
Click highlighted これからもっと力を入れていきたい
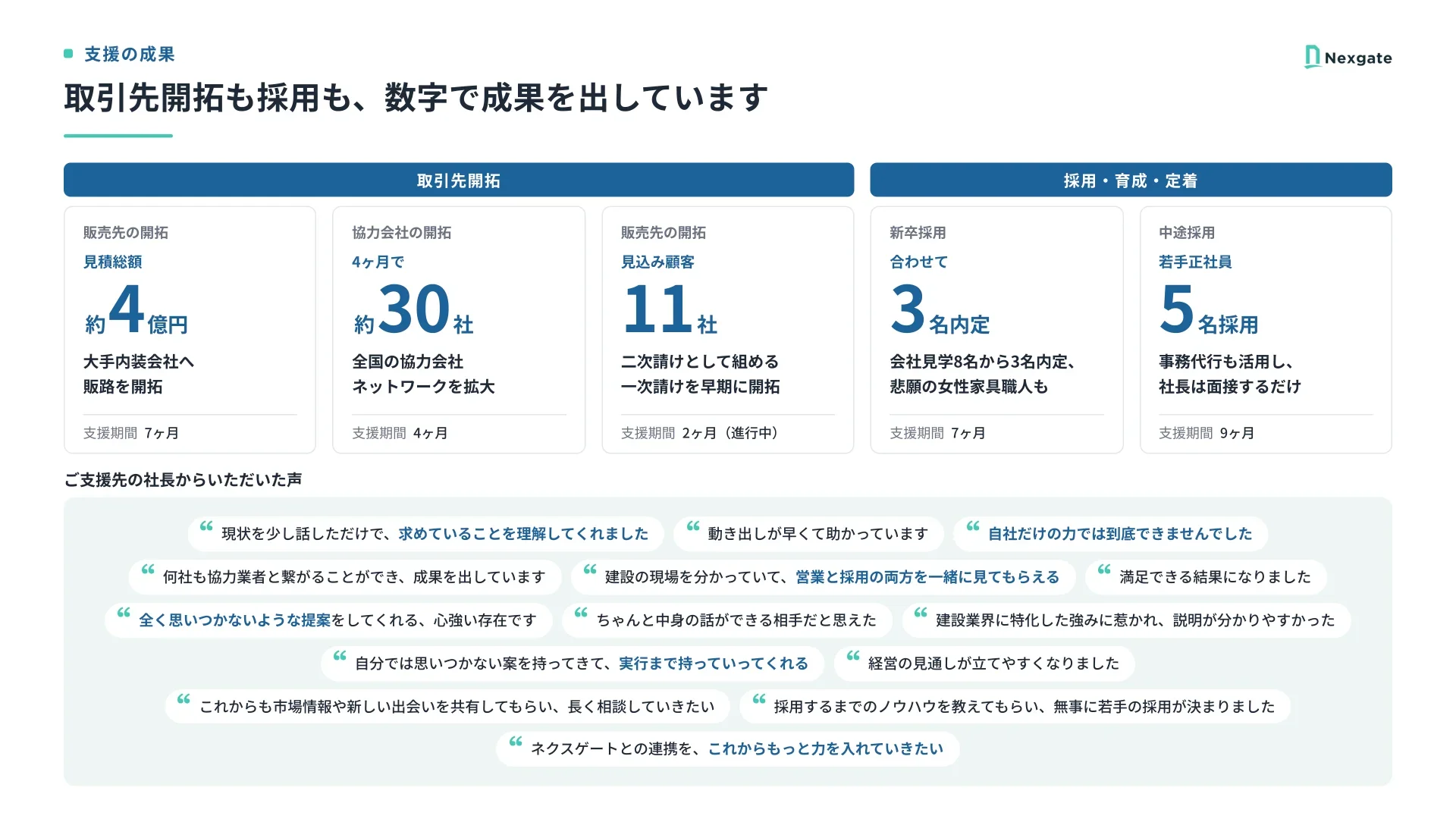826,749
